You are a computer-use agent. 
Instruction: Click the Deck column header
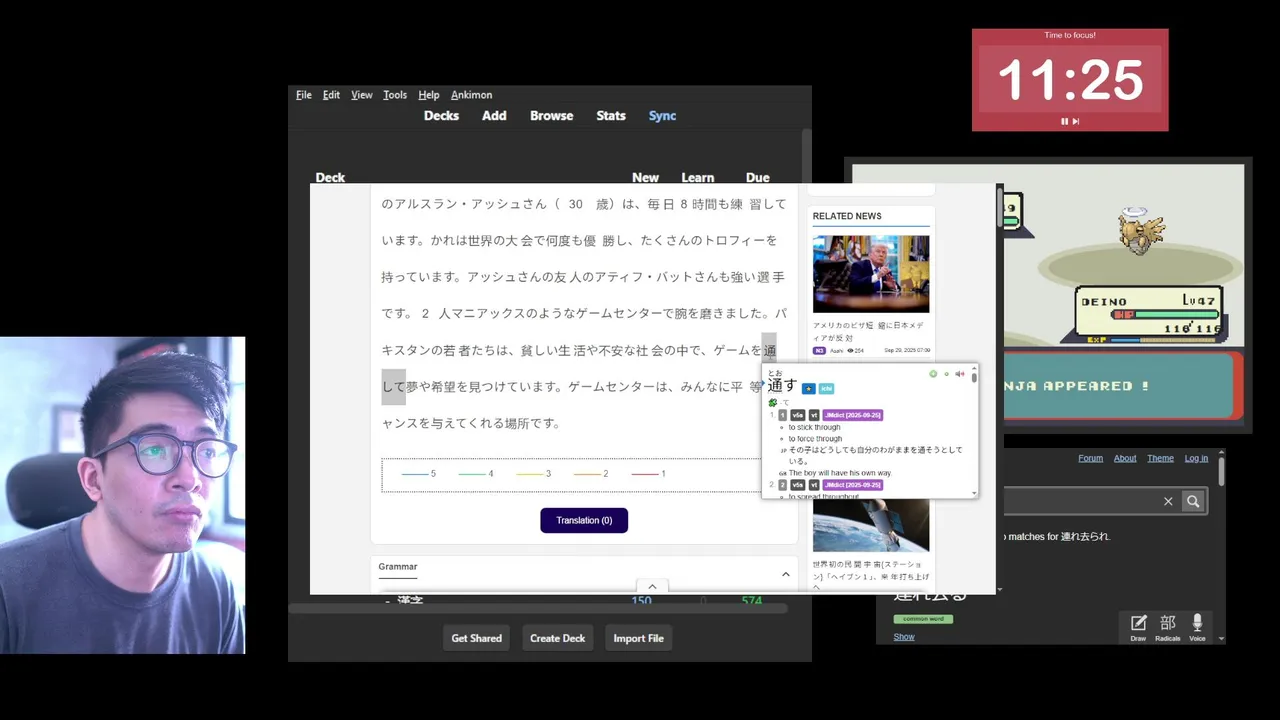pos(330,178)
